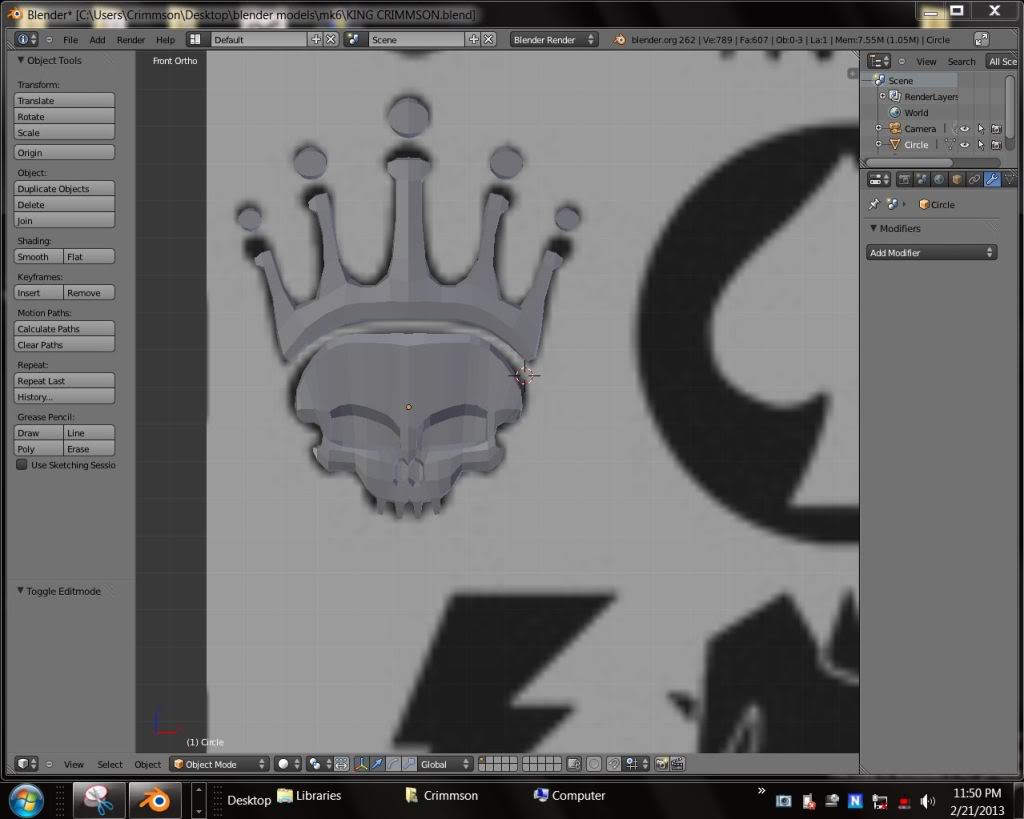Toggle Camera selectability arrow in outliner
The width and height of the screenshot is (1024, 819).
point(980,129)
